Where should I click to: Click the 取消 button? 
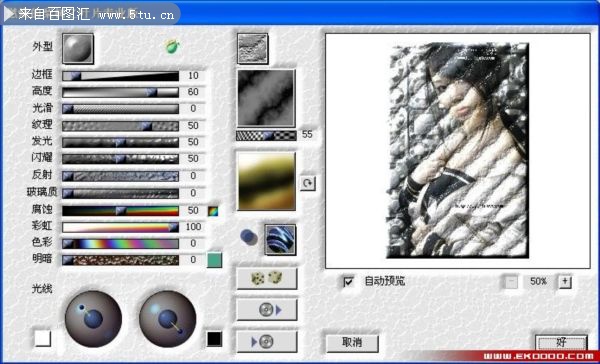pos(352,343)
